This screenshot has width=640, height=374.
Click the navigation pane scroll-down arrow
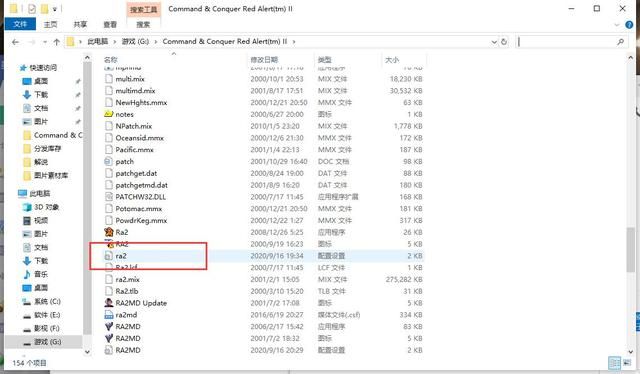(x=87, y=351)
